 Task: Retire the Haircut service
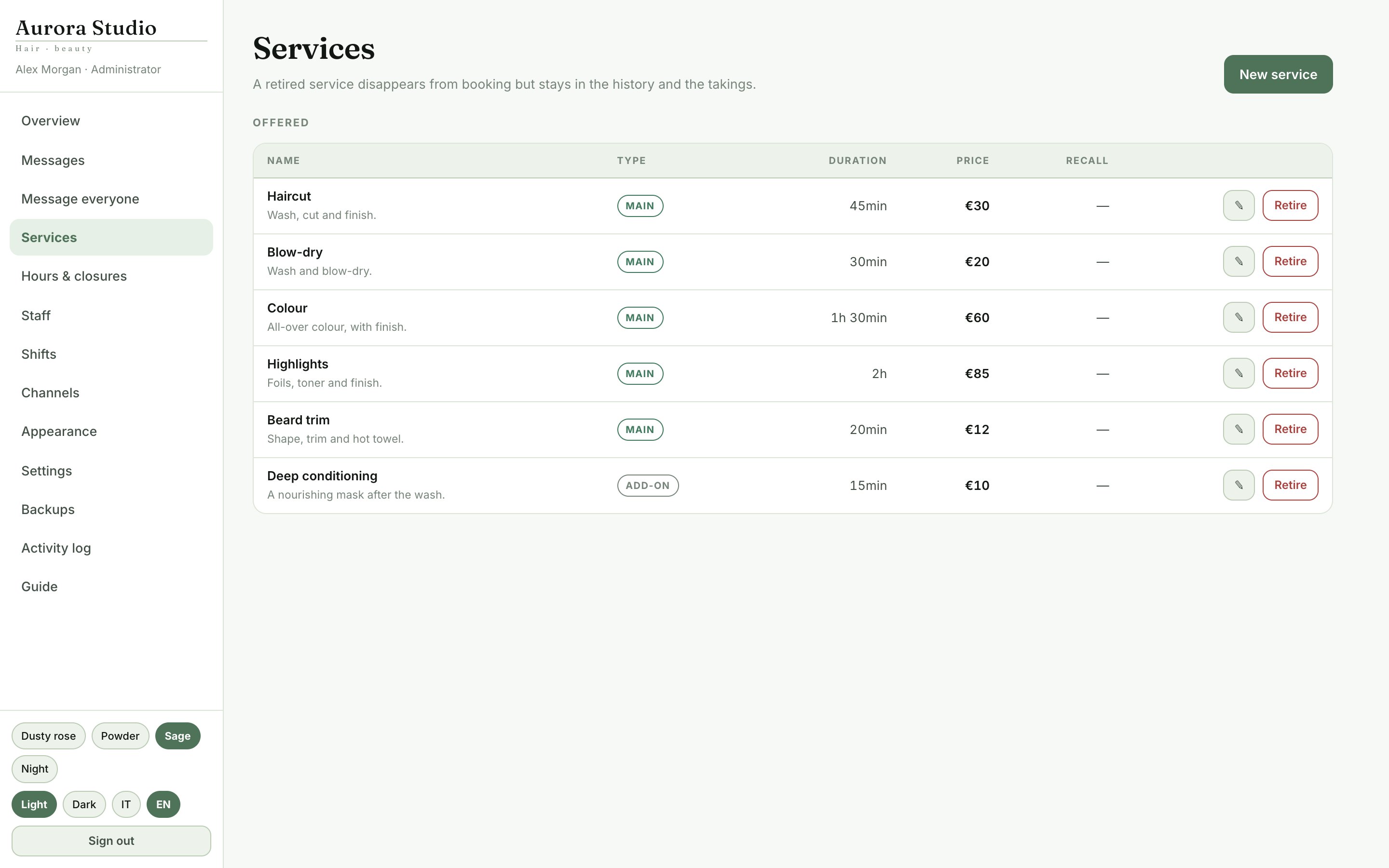1290,205
